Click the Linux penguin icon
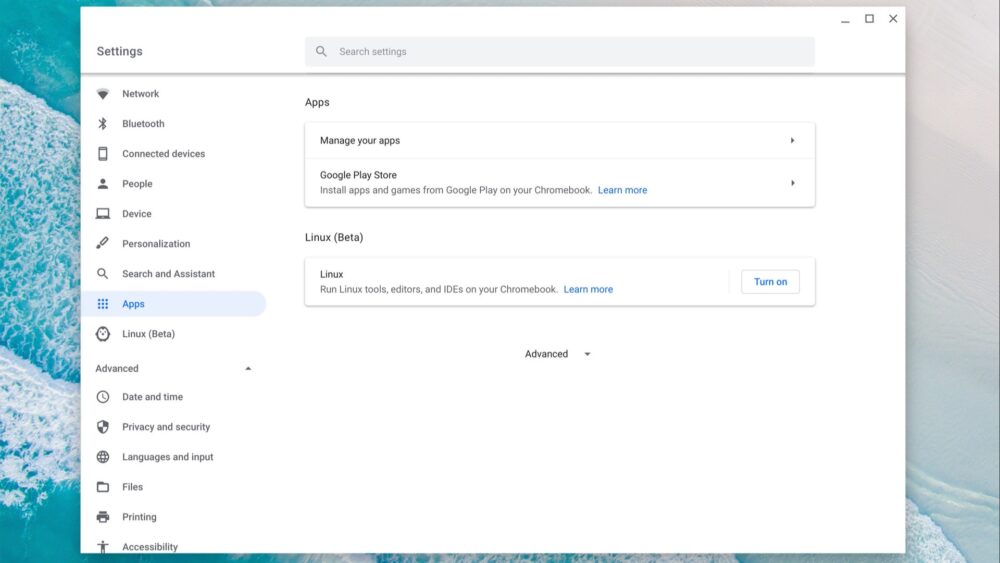This screenshot has width=1000, height=563. (x=103, y=333)
